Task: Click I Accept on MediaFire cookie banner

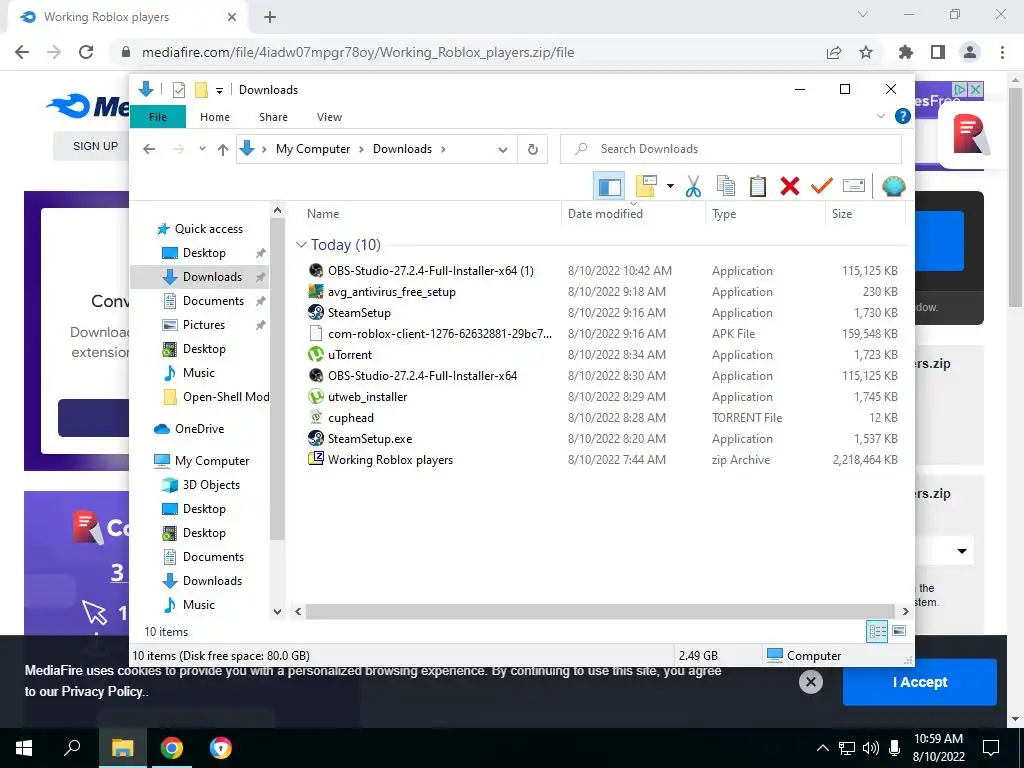Action: (920, 682)
